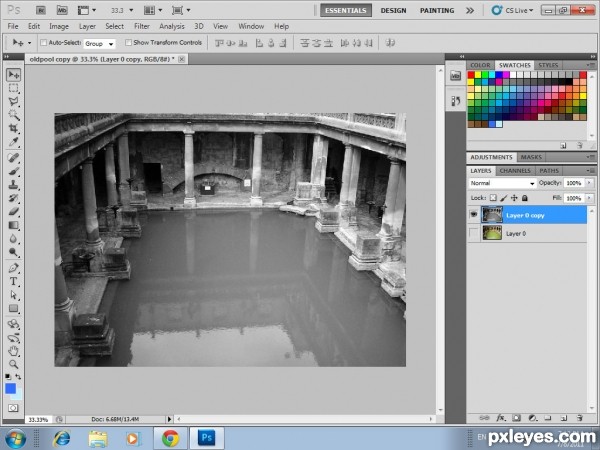Toggle lock image pixels
The height and width of the screenshot is (450, 600).
pos(504,198)
